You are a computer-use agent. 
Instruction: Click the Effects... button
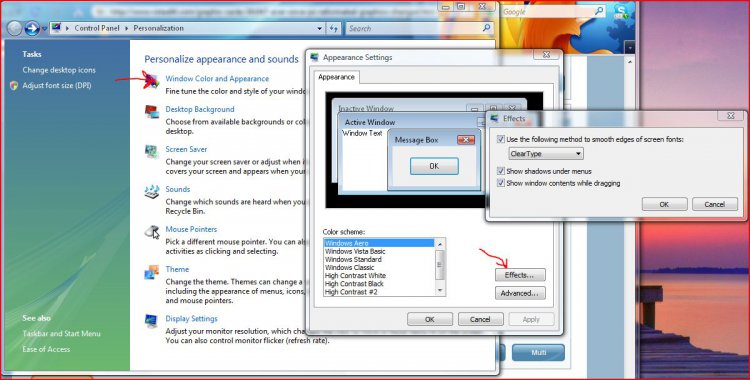pos(520,275)
